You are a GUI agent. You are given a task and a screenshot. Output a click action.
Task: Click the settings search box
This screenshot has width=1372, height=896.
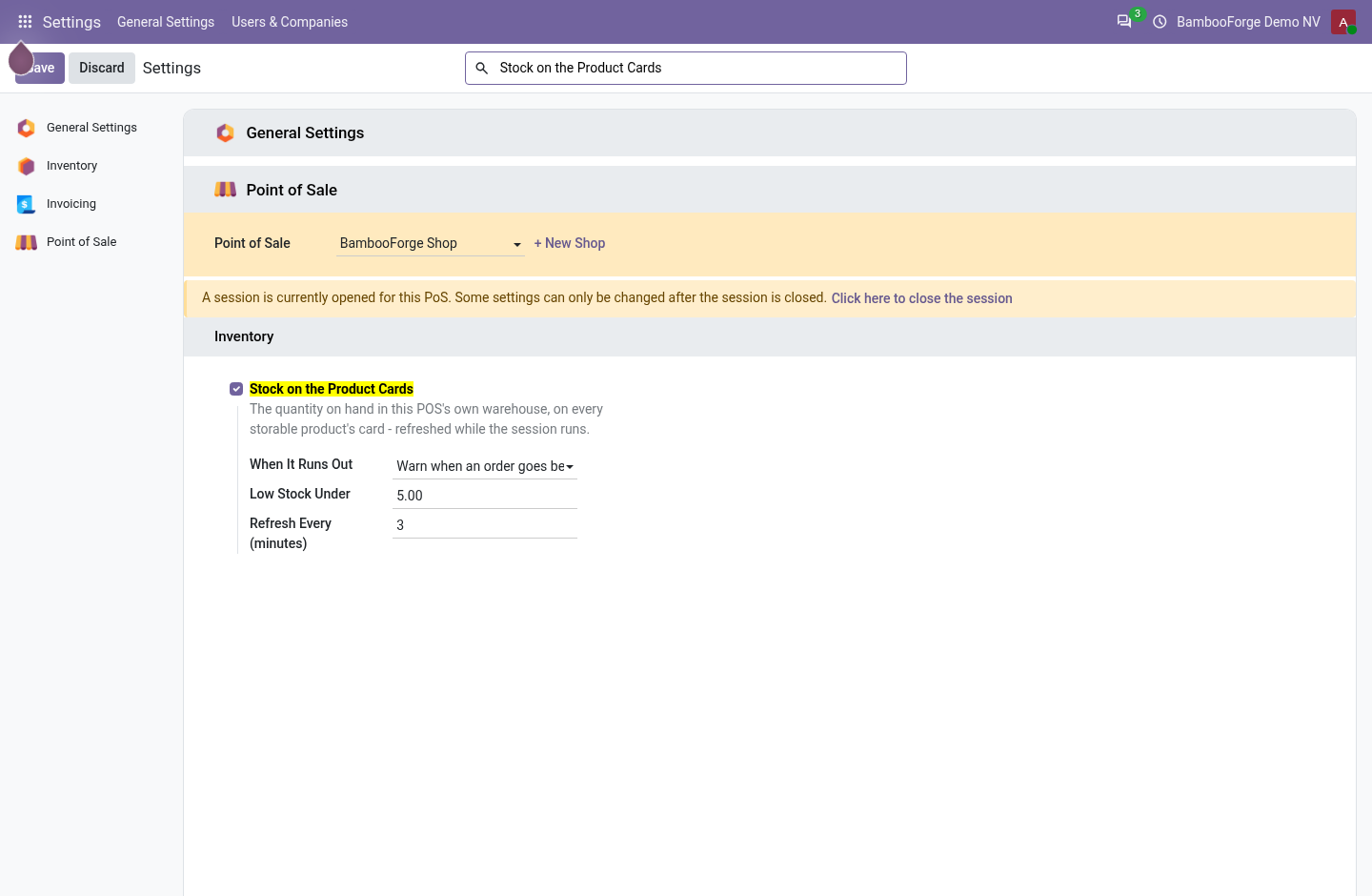[686, 68]
